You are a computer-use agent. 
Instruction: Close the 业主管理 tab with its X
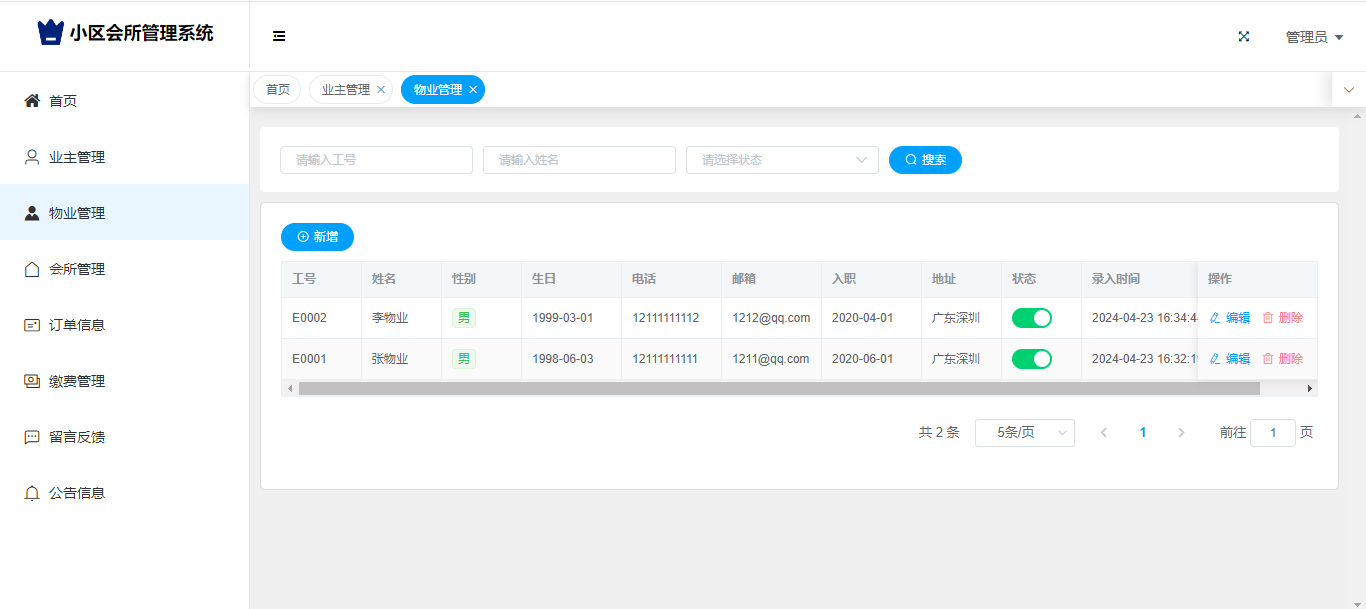coord(381,90)
